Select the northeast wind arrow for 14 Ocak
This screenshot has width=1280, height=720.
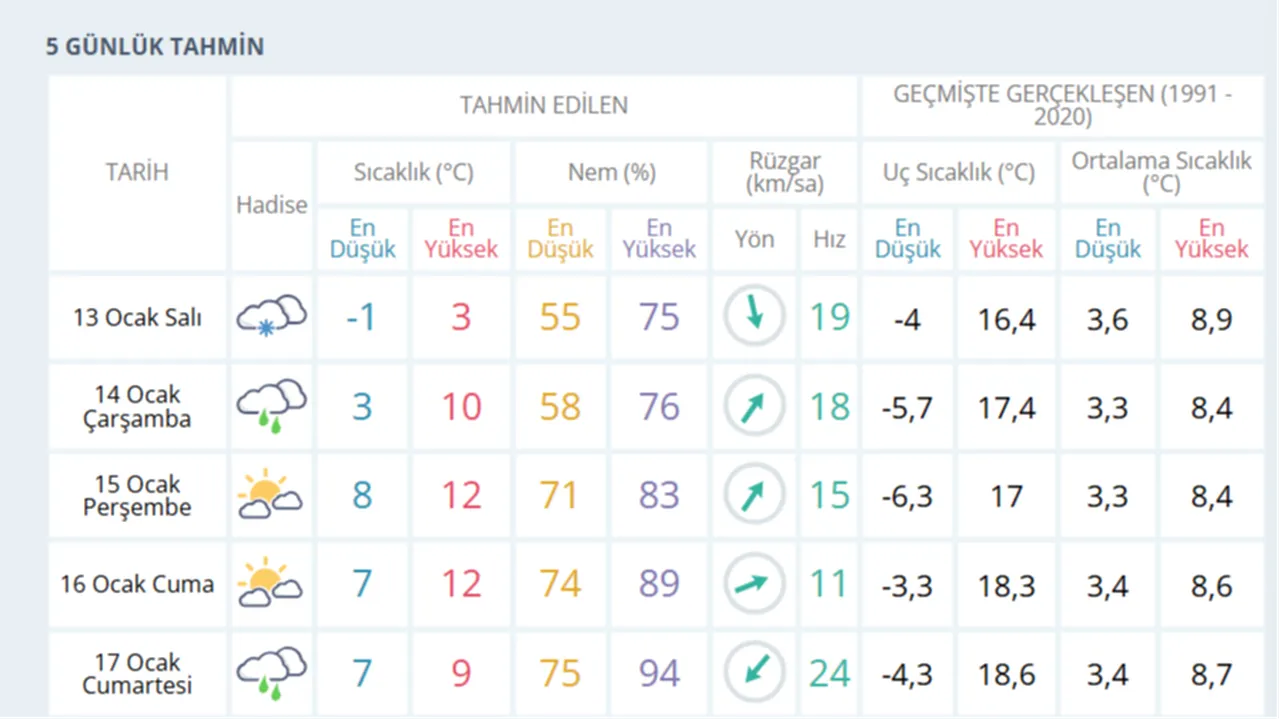click(754, 406)
